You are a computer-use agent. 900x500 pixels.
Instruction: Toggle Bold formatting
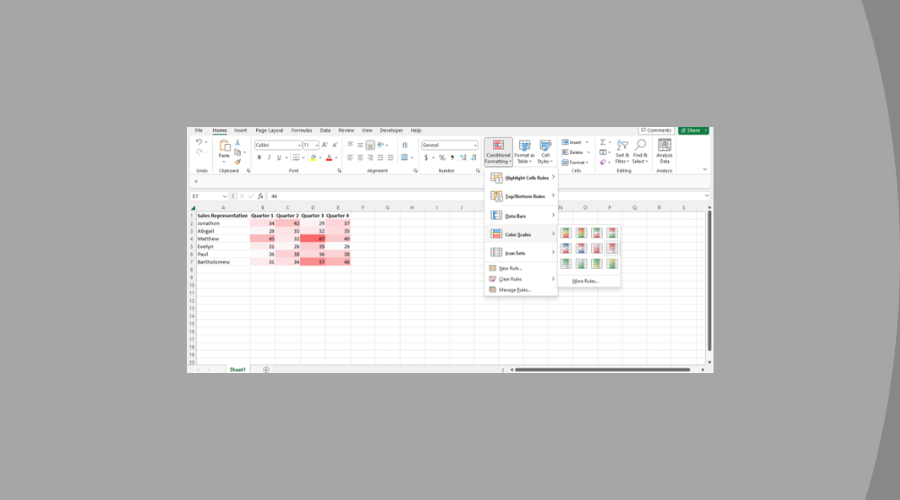[x=259, y=157]
